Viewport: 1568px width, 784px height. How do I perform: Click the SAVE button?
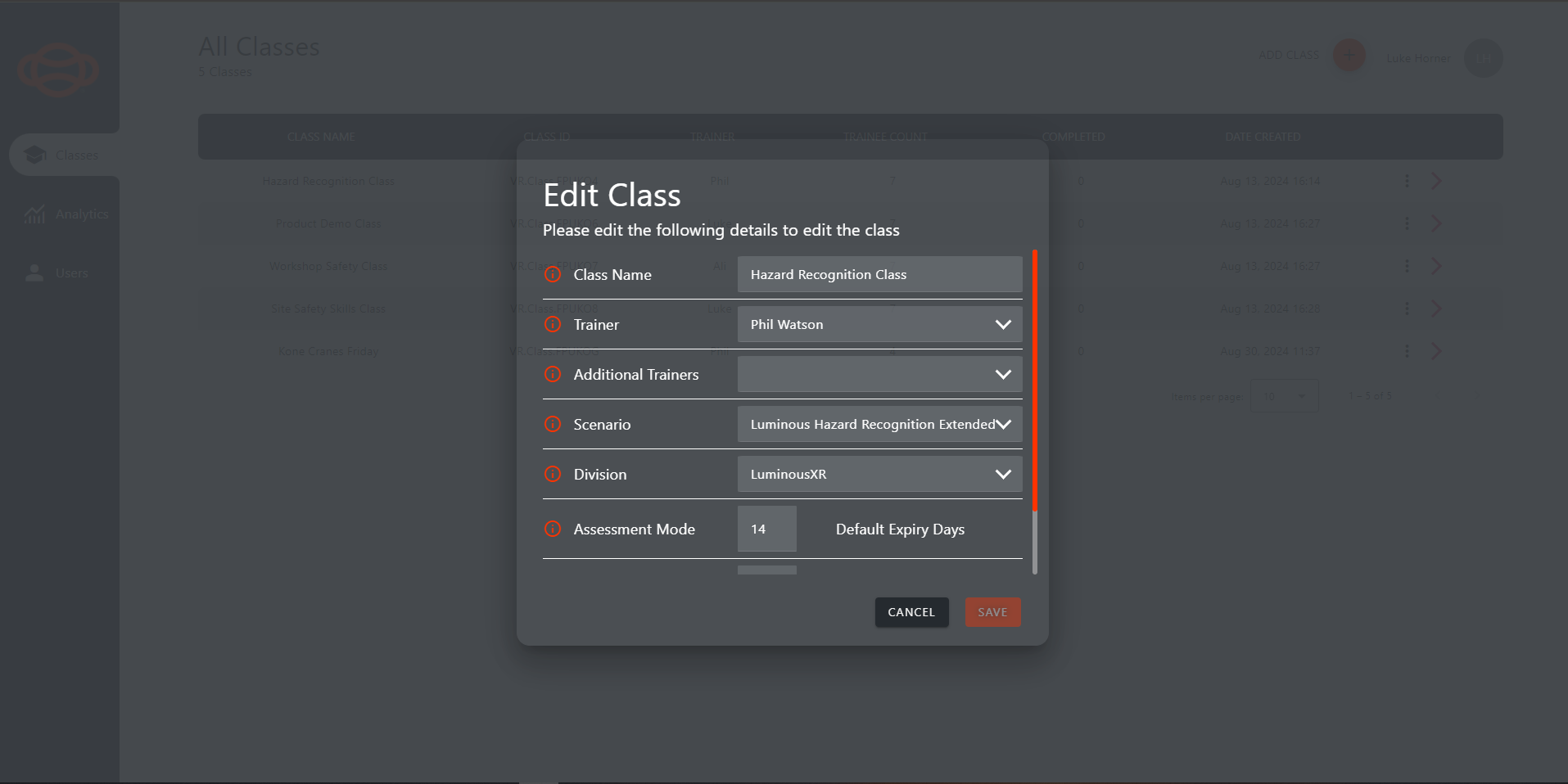(992, 611)
